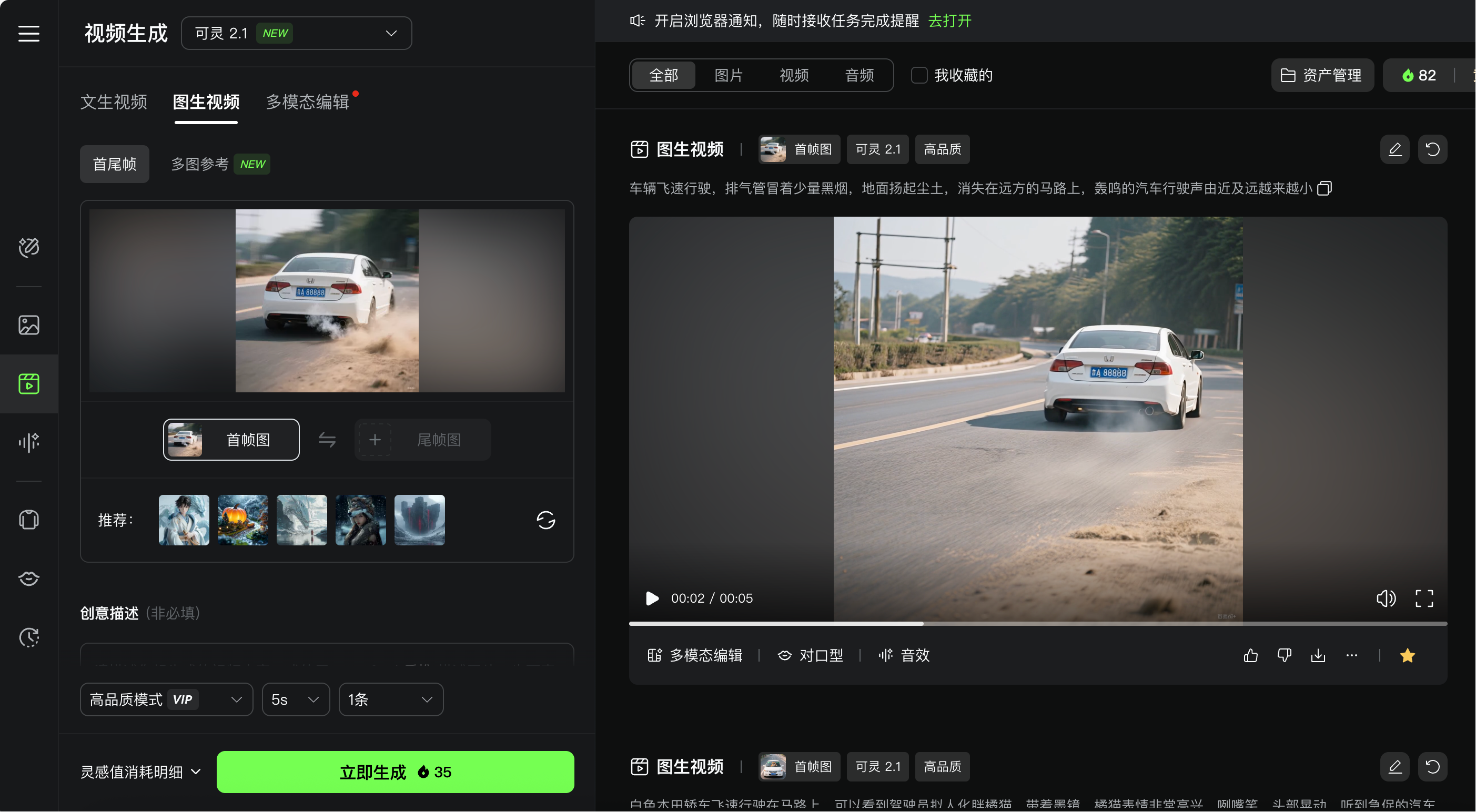
Task: Select the 多图参考 mode
Action: (220, 165)
